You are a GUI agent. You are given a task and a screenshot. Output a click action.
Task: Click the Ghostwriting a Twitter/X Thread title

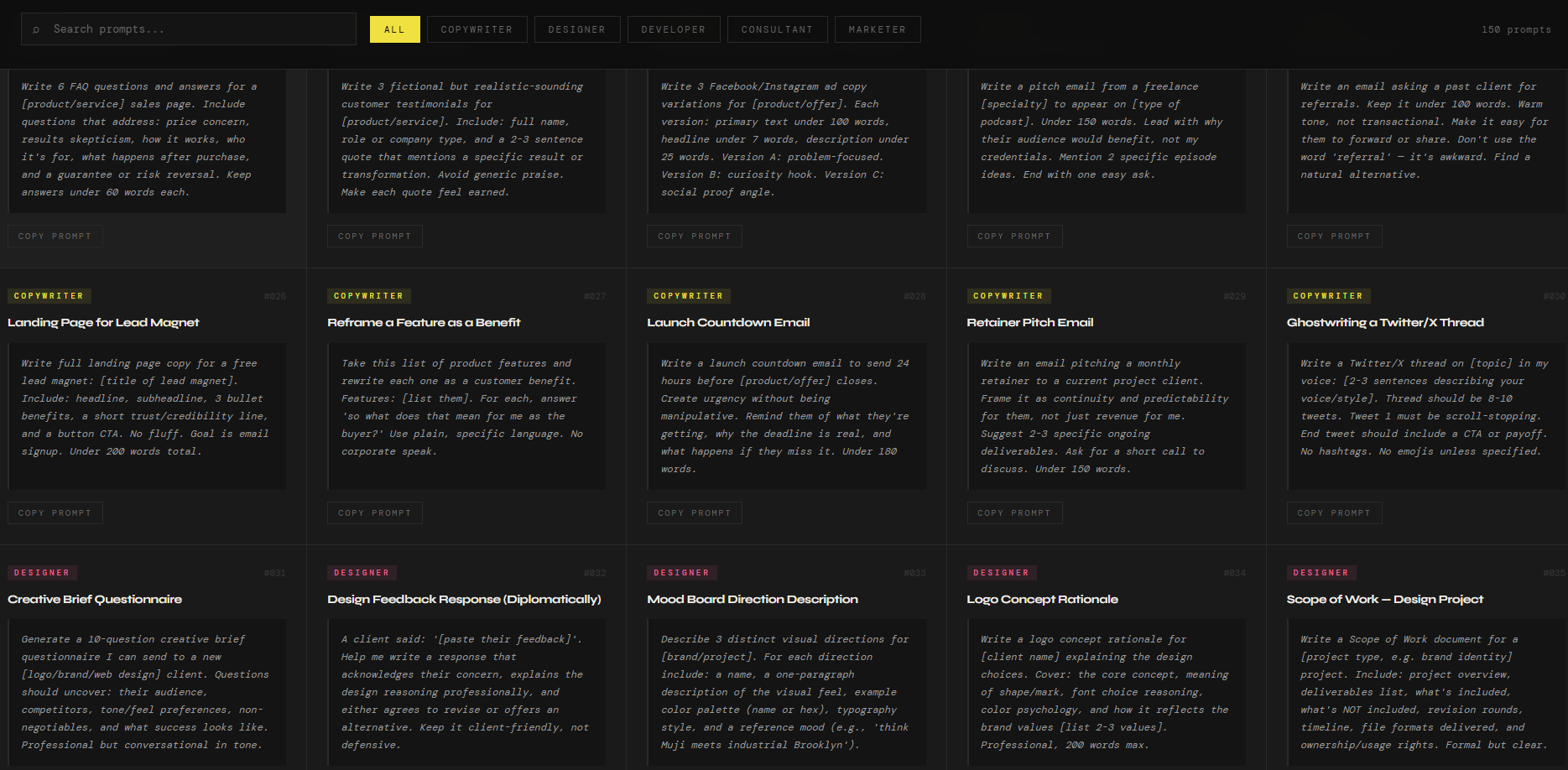point(1385,323)
